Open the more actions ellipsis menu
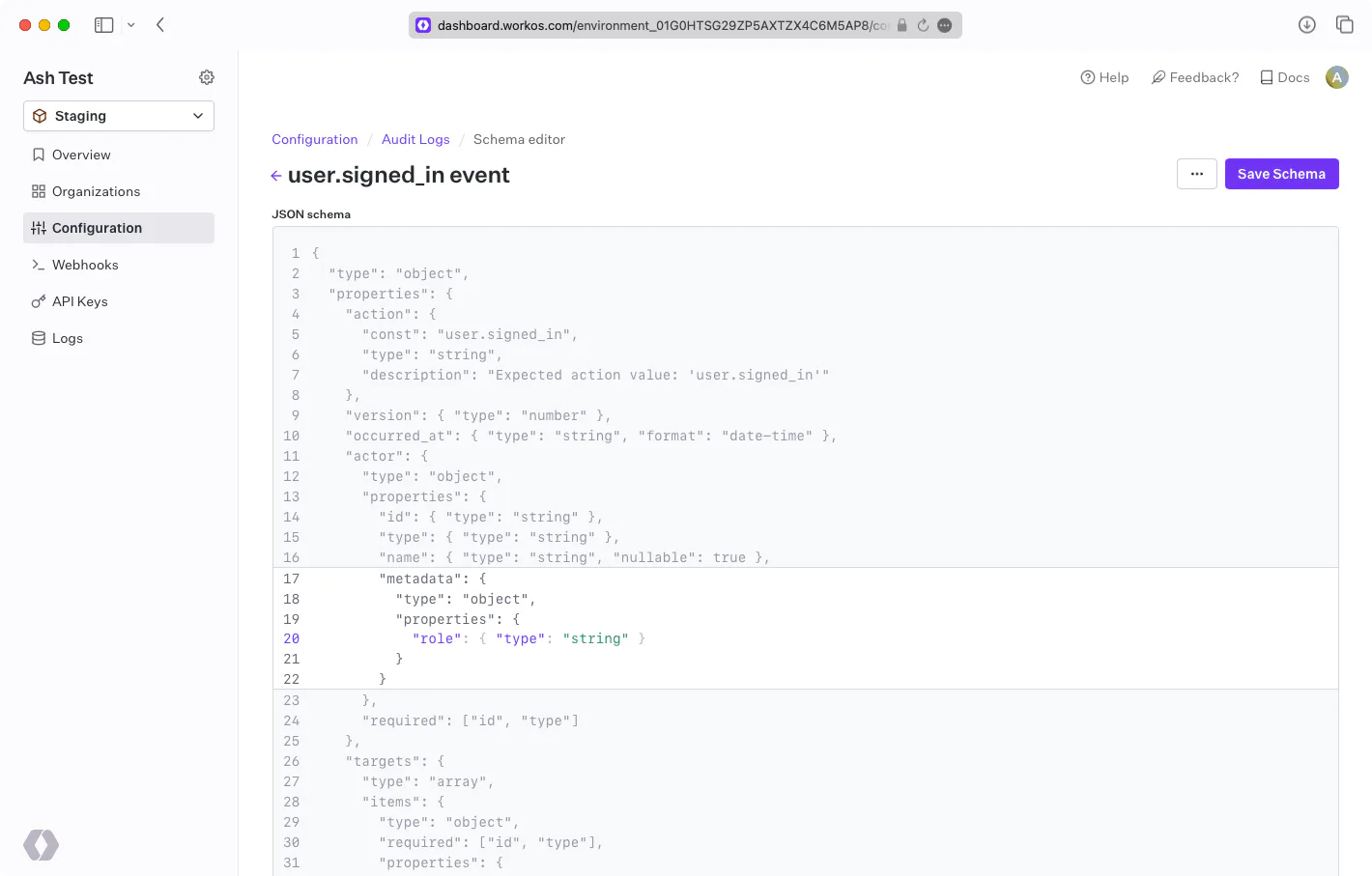Image resolution: width=1372 pixels, height=876 pixels. coord(1197,174)
